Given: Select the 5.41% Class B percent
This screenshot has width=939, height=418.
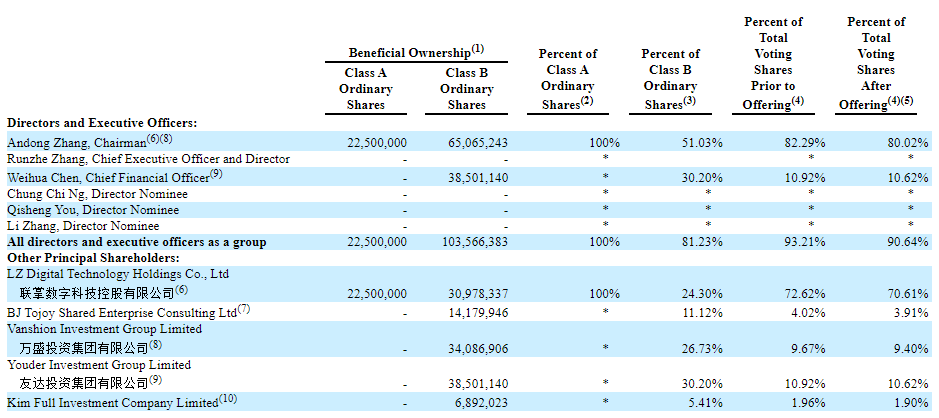Looking at the screenshot, I should [x=707, y=402].
